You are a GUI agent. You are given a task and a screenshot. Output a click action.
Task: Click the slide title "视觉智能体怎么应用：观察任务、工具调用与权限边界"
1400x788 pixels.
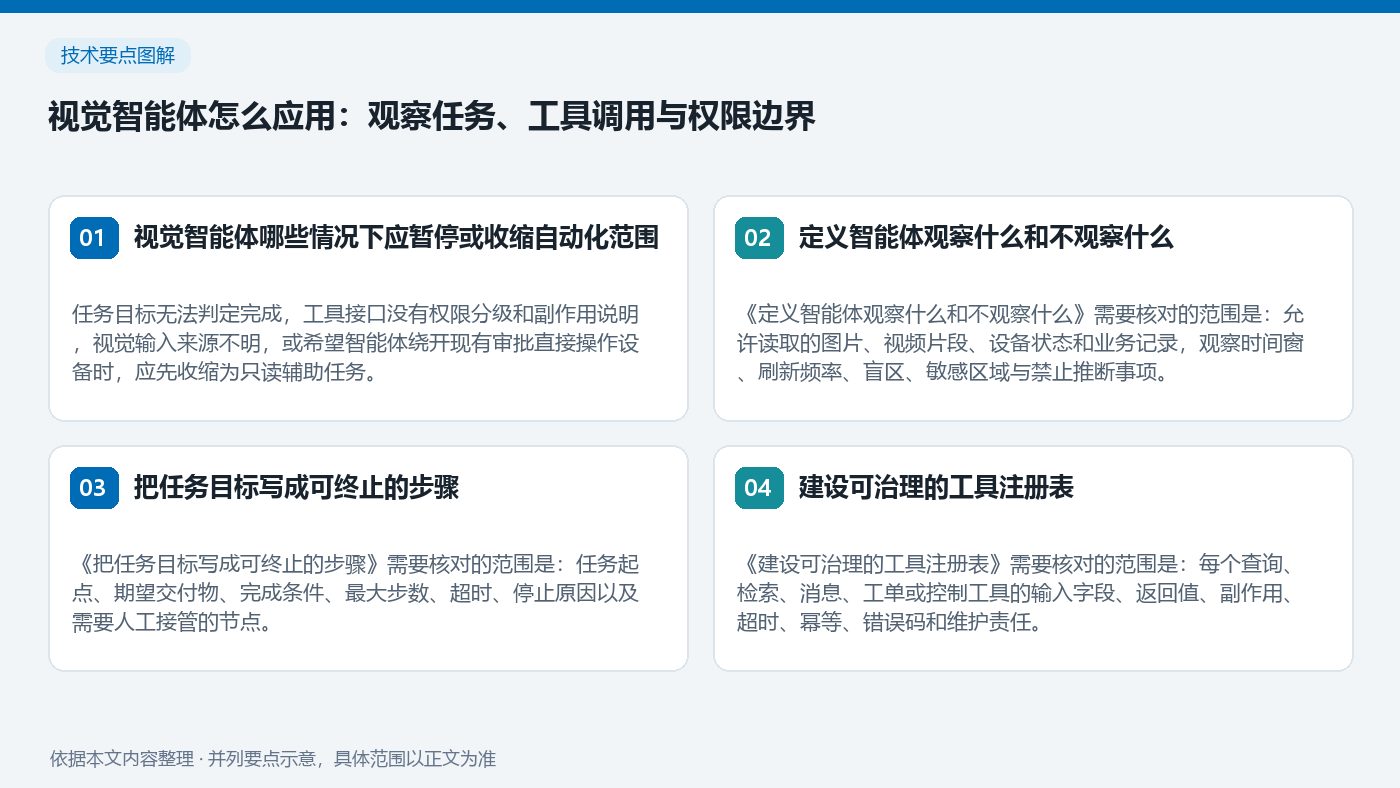[432, 117]
